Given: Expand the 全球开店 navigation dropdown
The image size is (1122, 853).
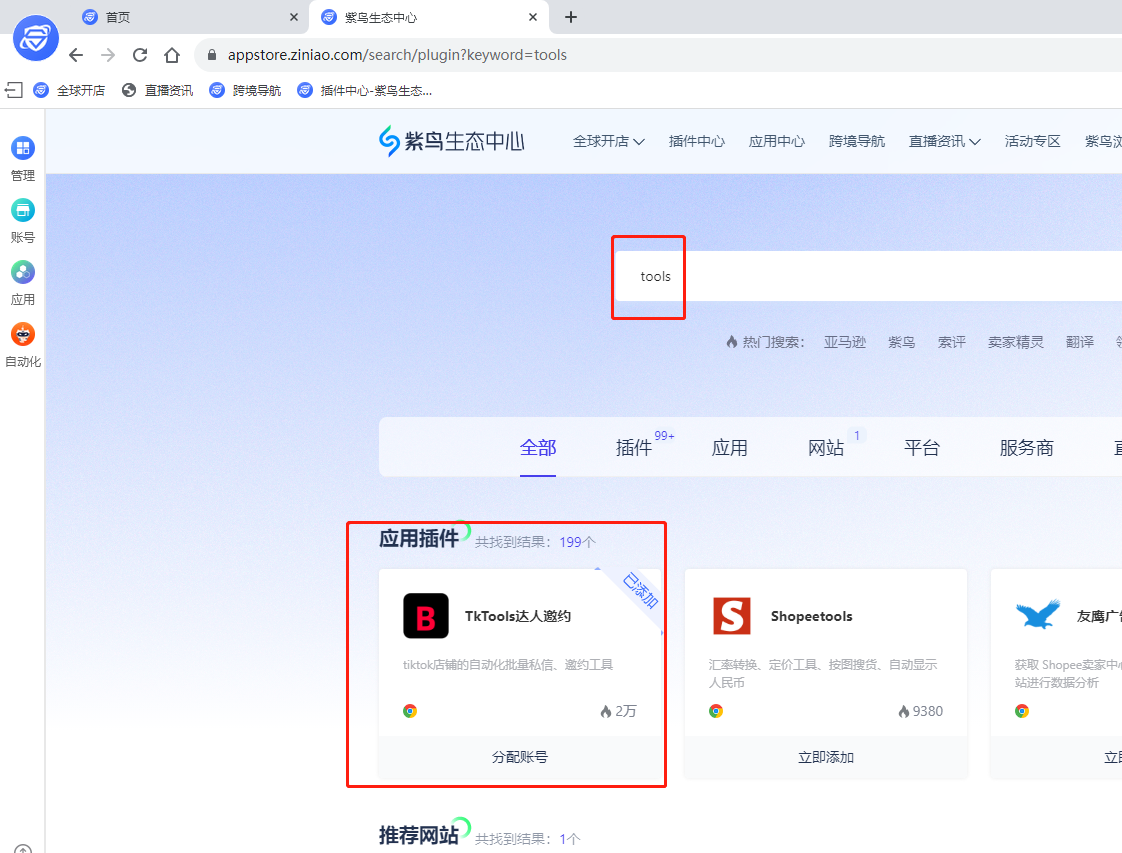Looking at the screenshot, I should click(x=608, y=141).
